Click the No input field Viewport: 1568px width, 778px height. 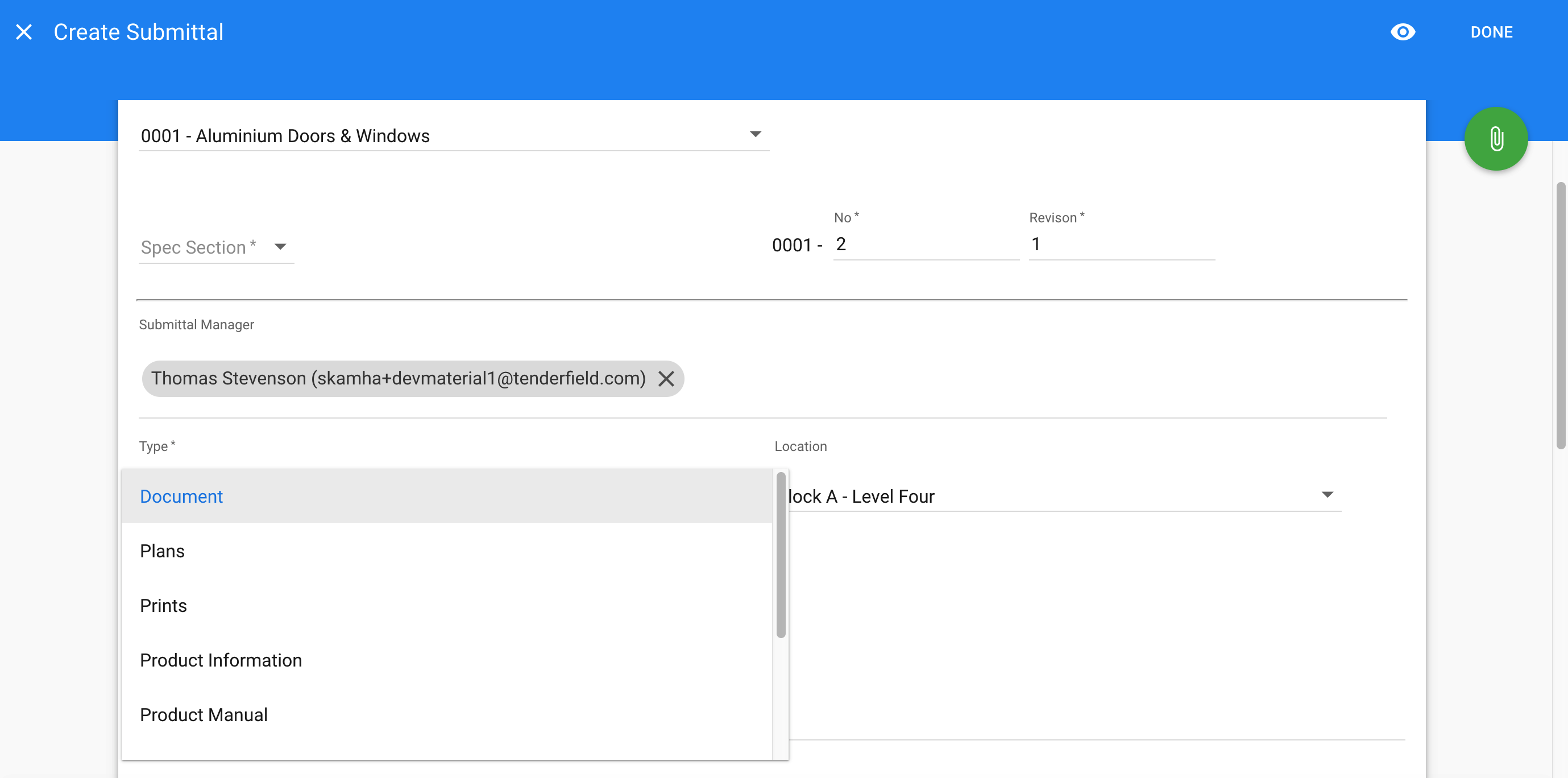click(926, 244)
